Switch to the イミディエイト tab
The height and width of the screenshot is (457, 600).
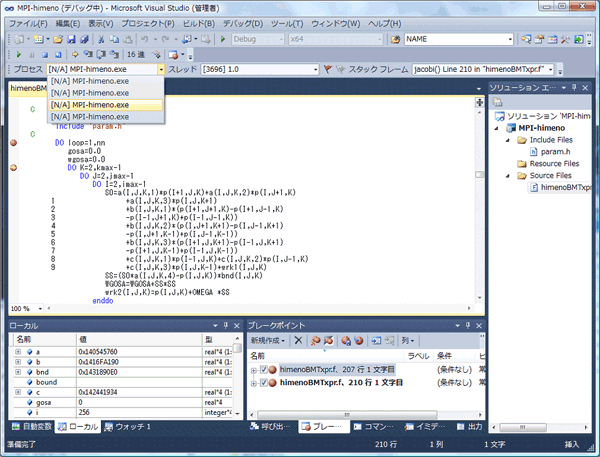(425, 427)
